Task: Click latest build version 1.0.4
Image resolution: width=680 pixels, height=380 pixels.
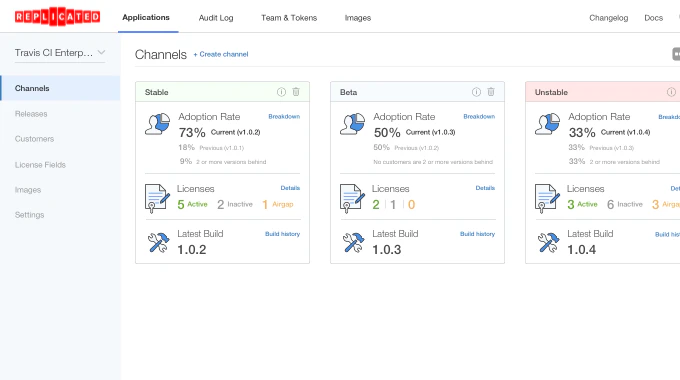Action: (582, 249)
